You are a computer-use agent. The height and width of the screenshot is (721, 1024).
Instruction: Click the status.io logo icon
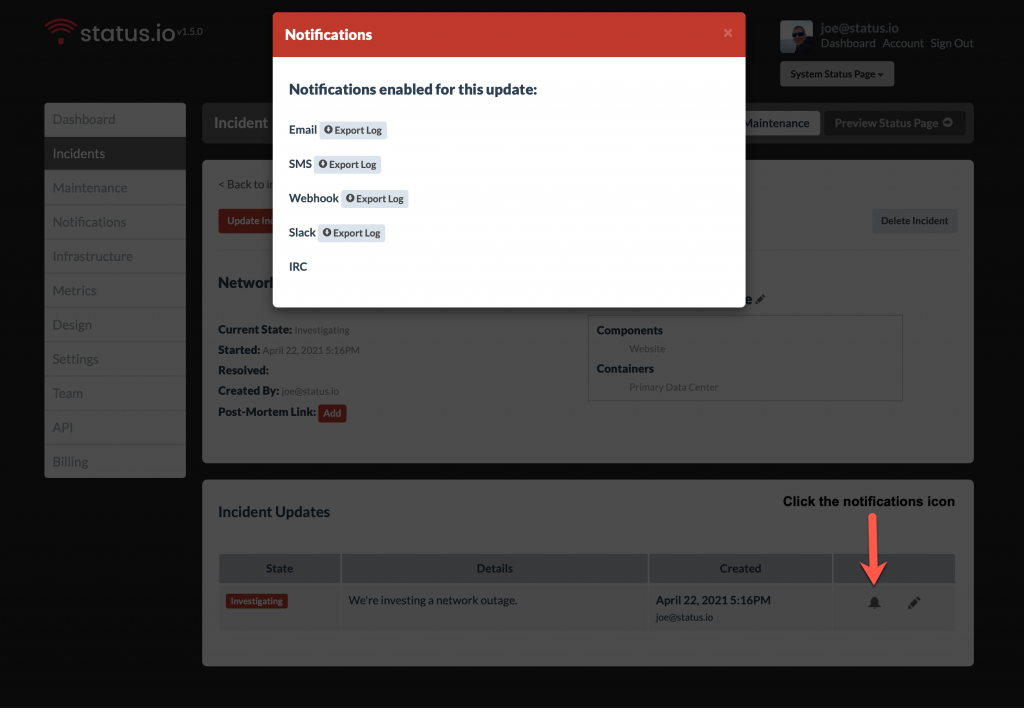click(60, 31)
